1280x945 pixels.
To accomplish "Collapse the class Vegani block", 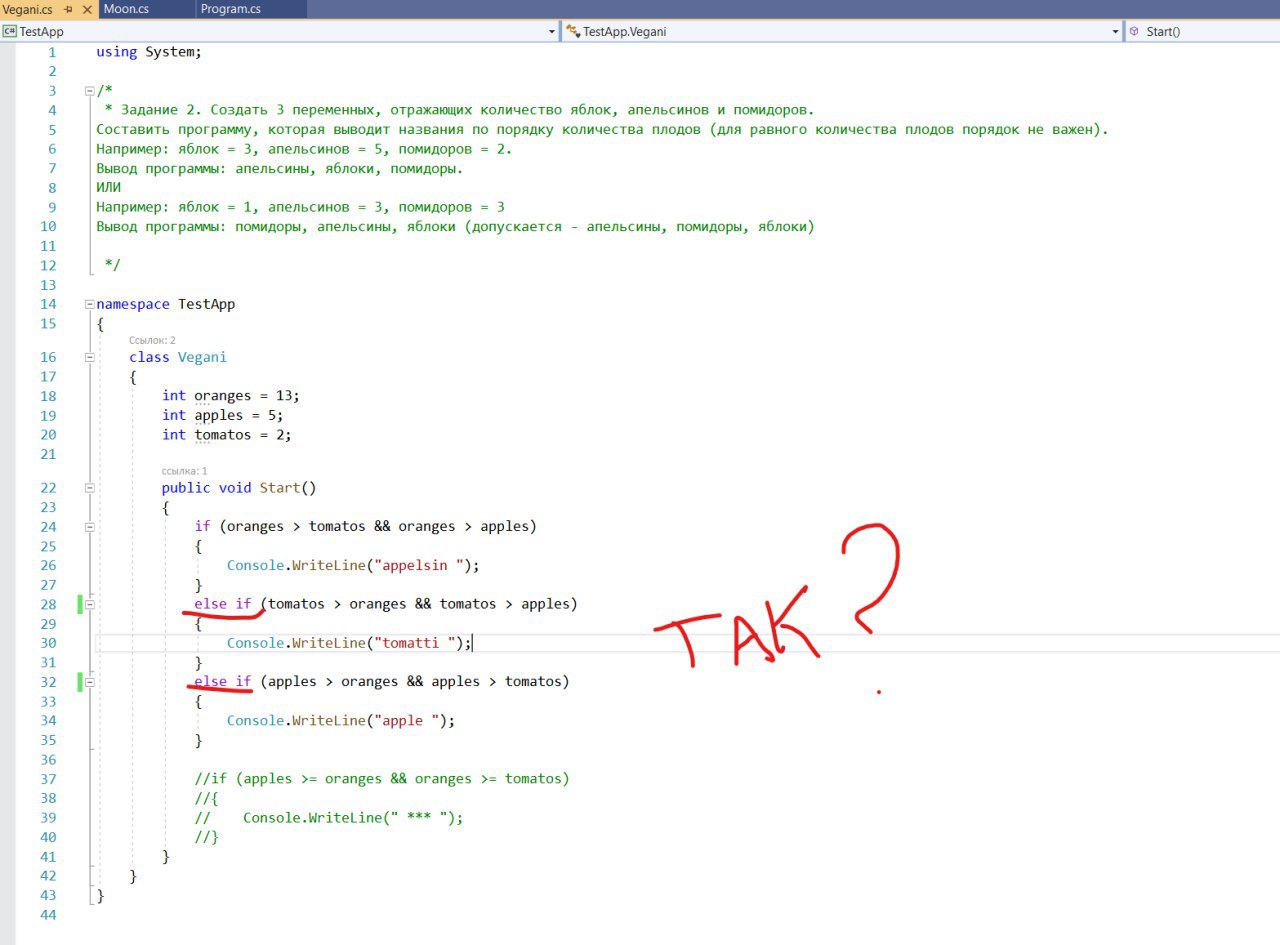I will click(x=89, y=358).
